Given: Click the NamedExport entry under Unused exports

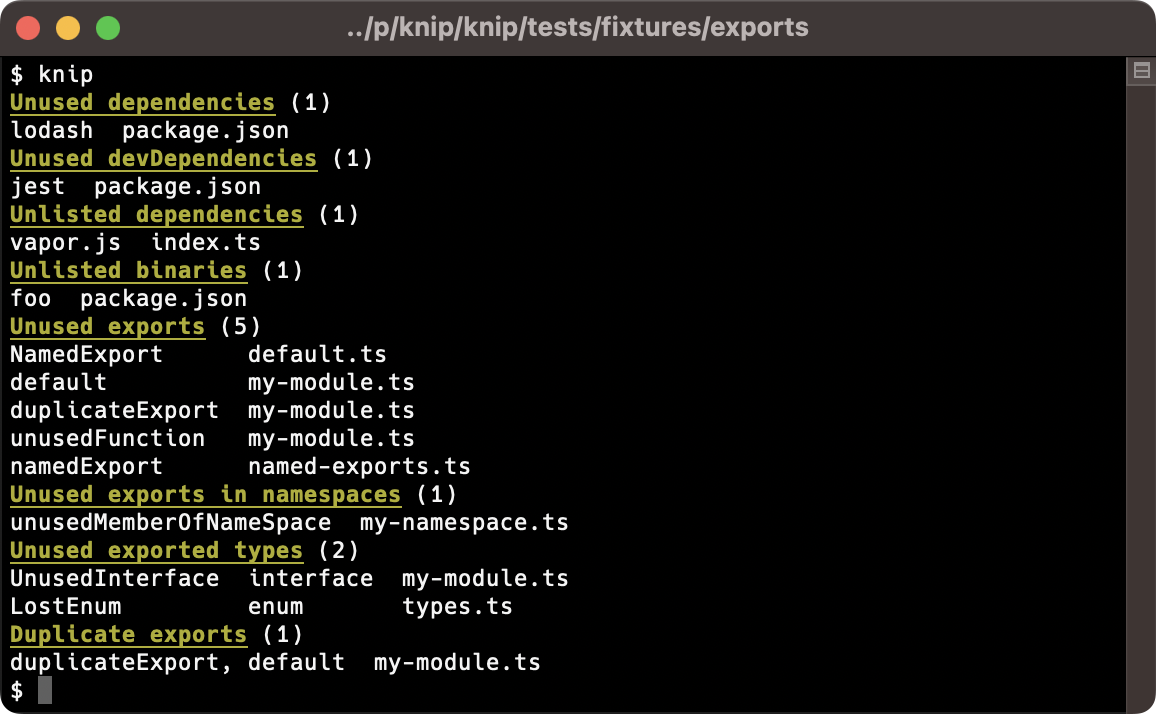Looking at the screenshot, I should pos(86,354).
